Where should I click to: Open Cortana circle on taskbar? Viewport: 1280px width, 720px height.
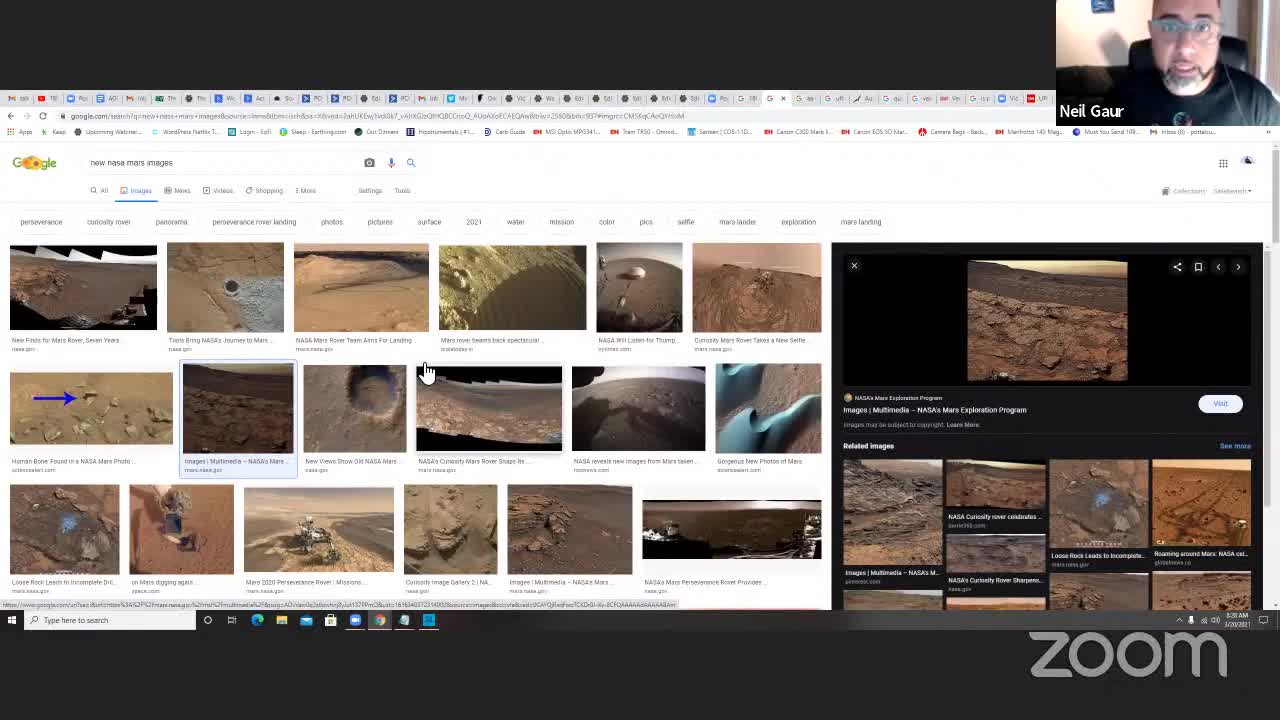click(208, 620)
